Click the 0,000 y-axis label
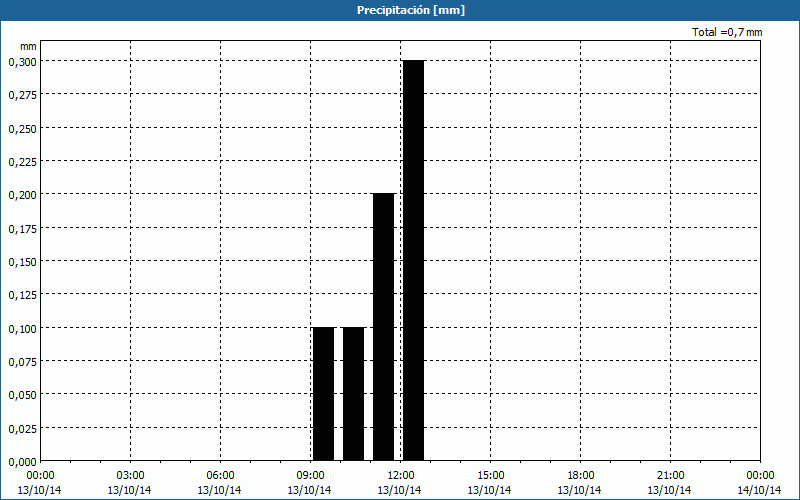The image size is (800, 500). point(22,462)
